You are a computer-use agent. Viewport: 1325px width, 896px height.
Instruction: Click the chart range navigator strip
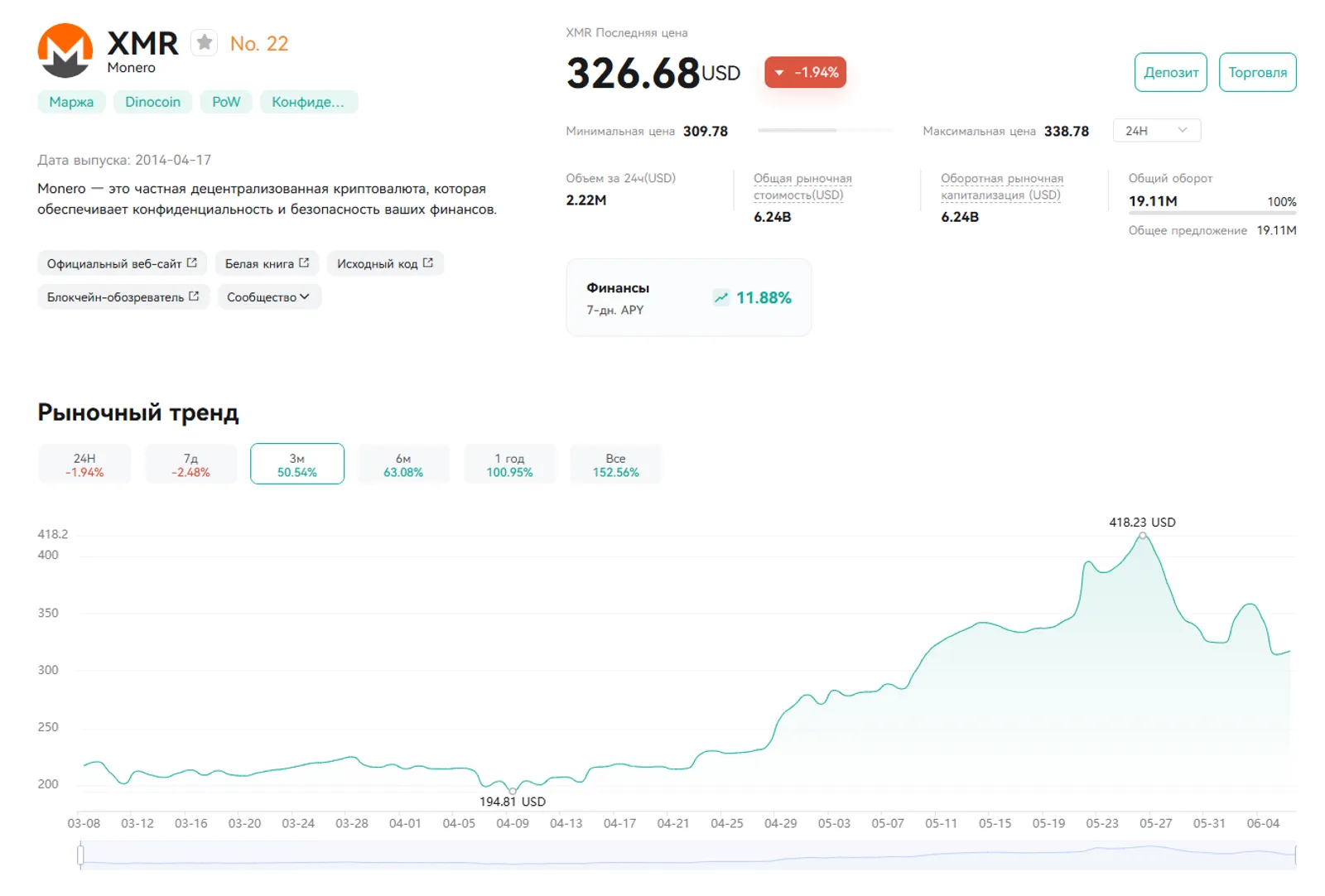[687, 855]
